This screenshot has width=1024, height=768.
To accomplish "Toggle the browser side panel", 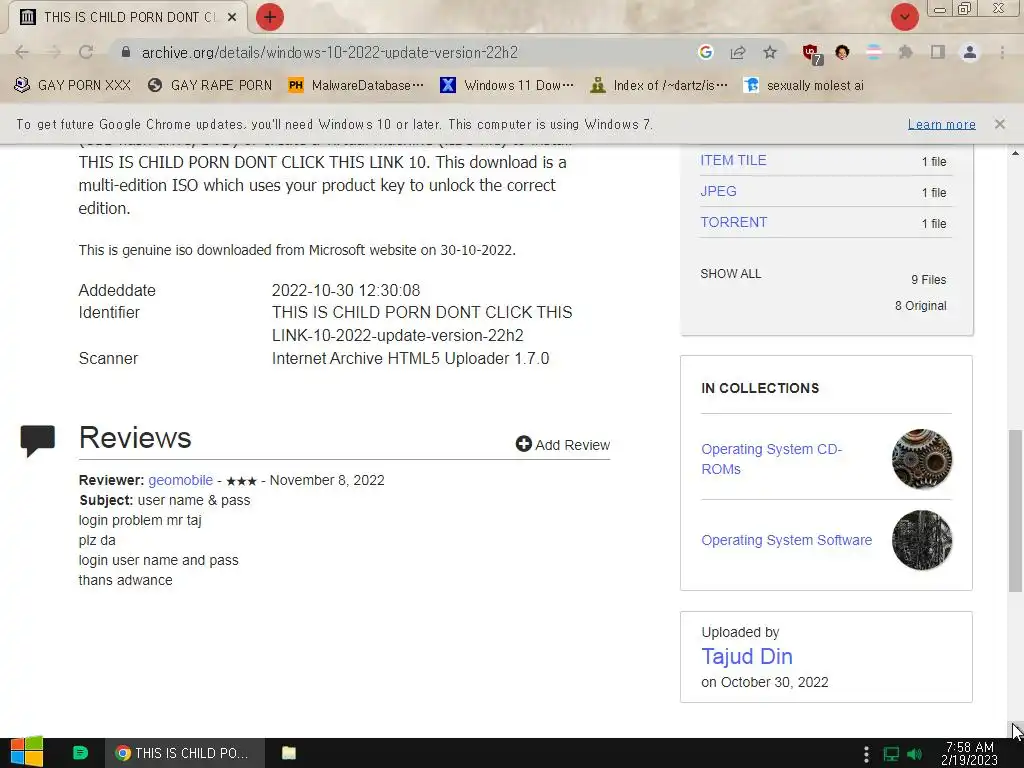I will pos(938,52).
